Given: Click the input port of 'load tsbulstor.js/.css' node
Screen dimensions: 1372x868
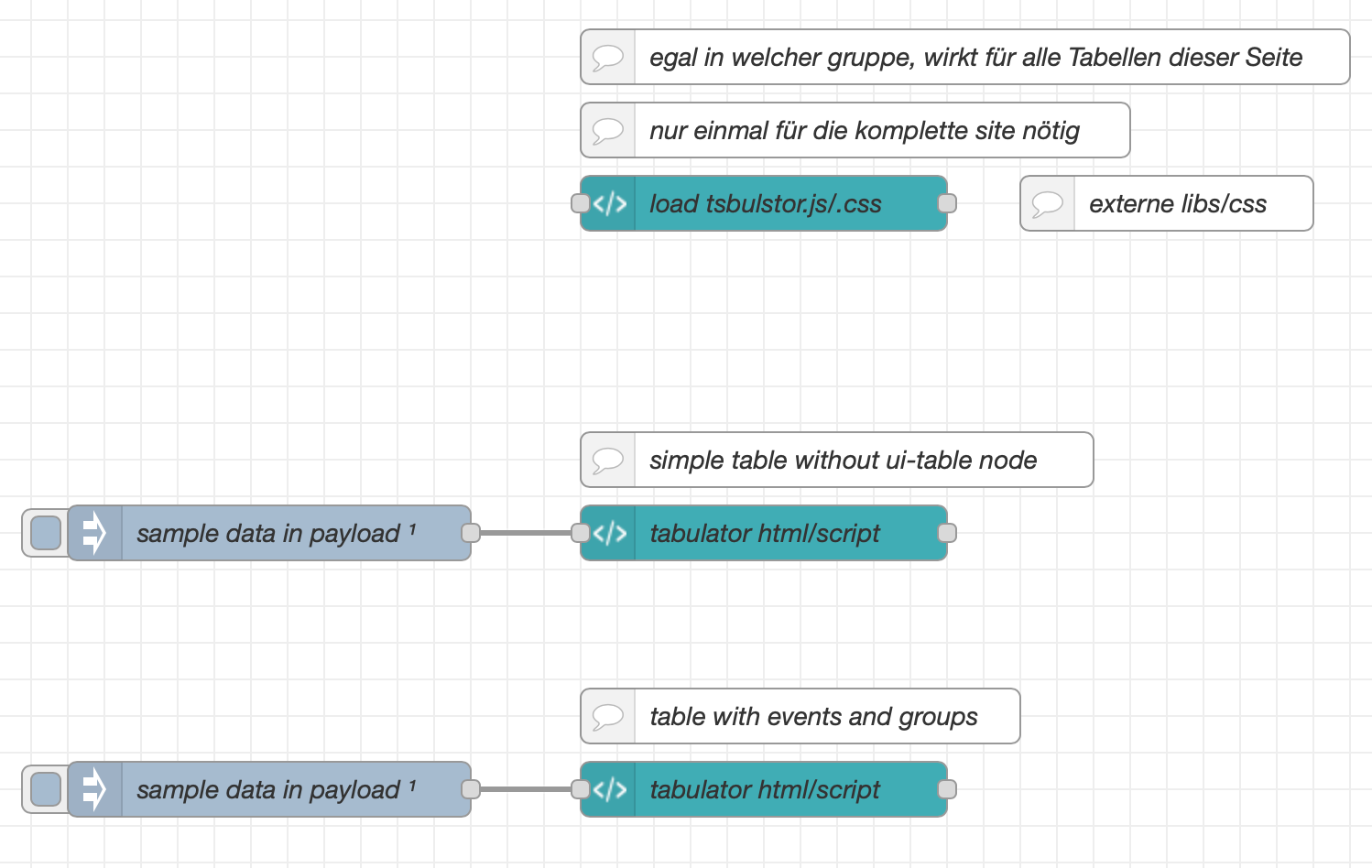Looking at the screenshot, I should click(580, 203).
